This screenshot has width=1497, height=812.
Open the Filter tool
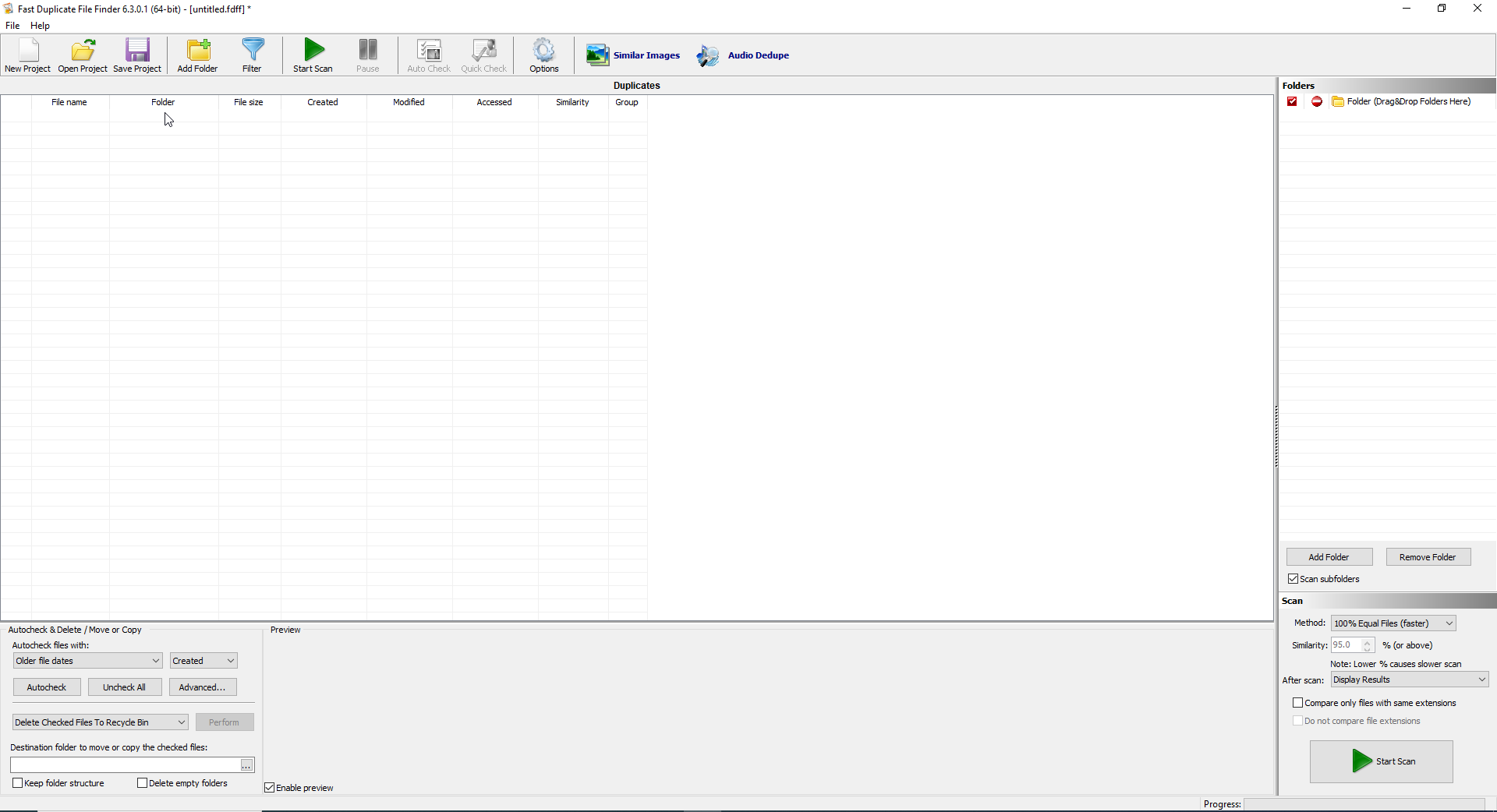pyautogui.click(x=253, y=55)
